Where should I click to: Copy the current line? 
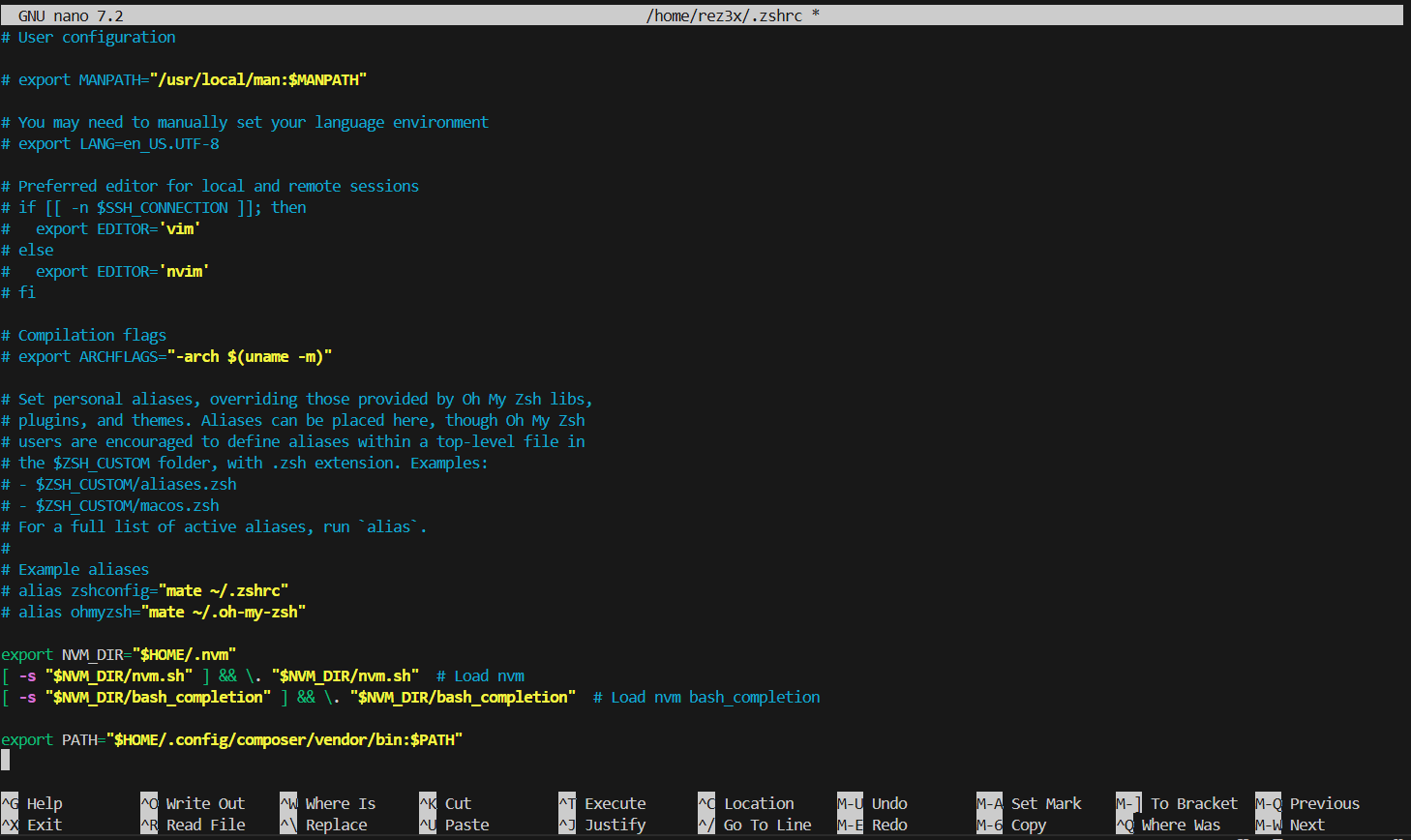(1029, 824)
